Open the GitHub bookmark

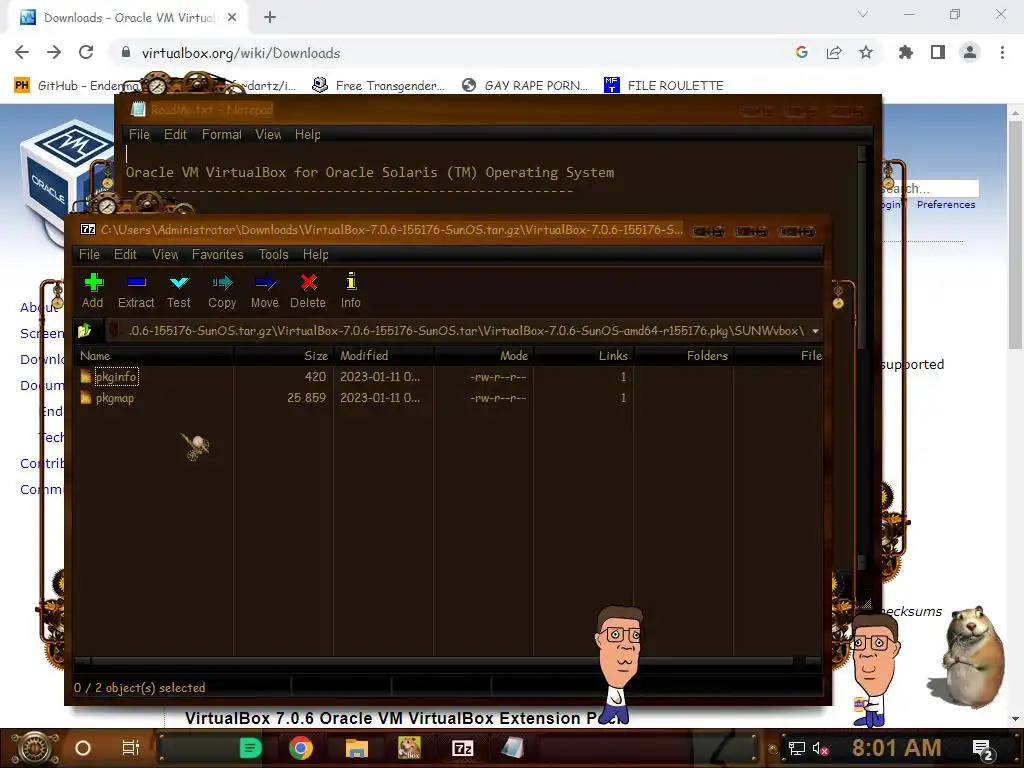(77, 86)
